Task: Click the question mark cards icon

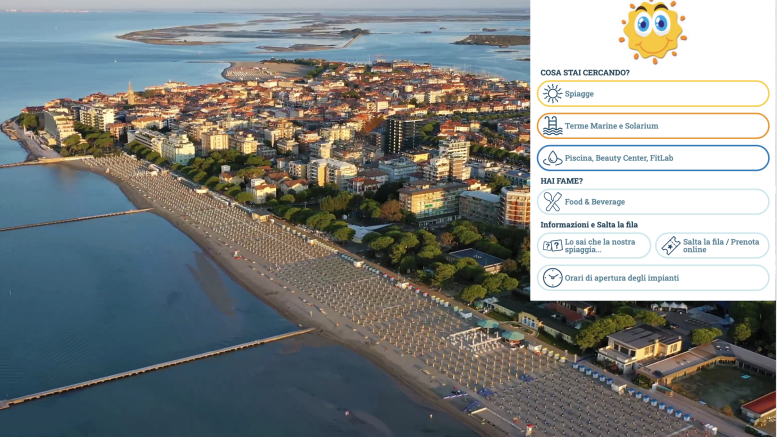Action: [552, 246]
